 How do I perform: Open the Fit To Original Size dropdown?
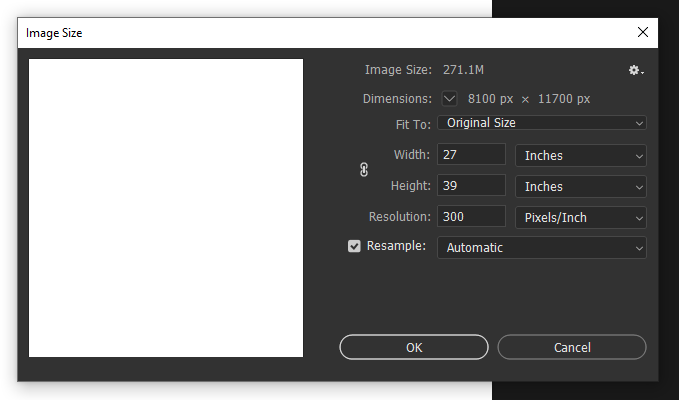pos(542,123)
